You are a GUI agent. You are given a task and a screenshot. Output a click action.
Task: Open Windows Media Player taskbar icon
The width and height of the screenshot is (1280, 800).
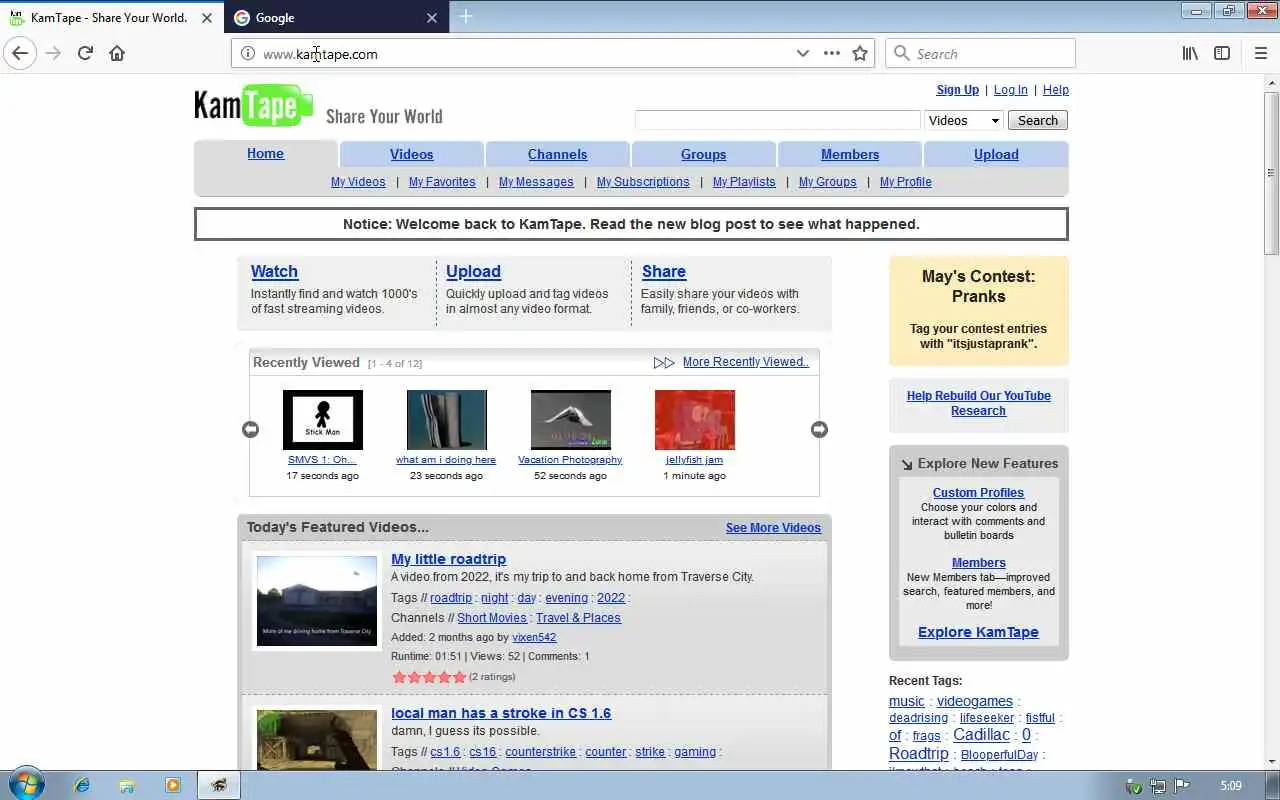click(172, 786)
